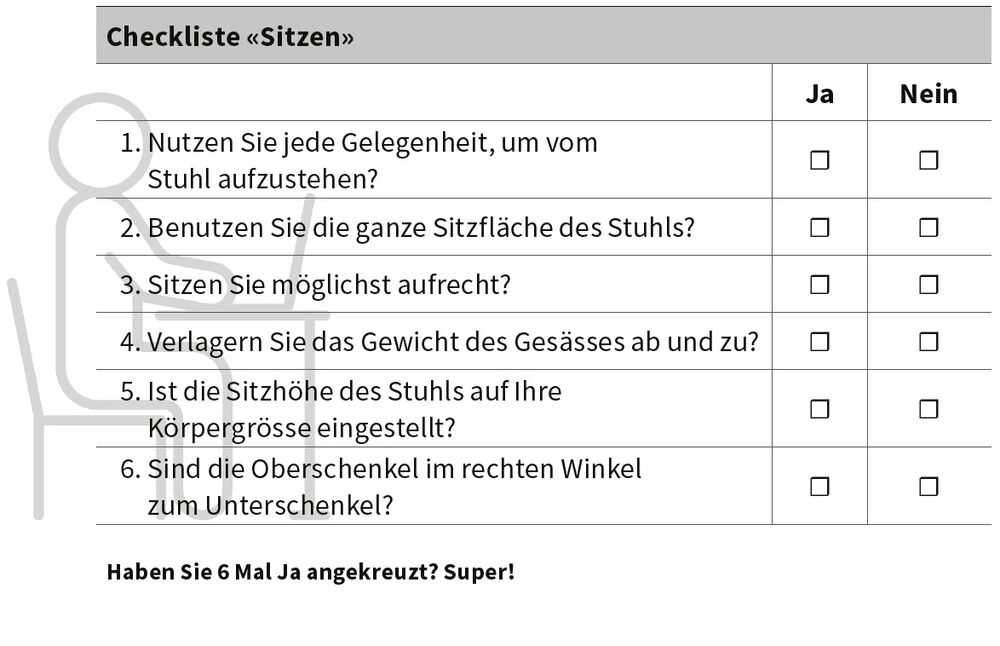Click the Nein column header
The width and height of the screenshot is (1000, 646).
[x=929, y=94]
